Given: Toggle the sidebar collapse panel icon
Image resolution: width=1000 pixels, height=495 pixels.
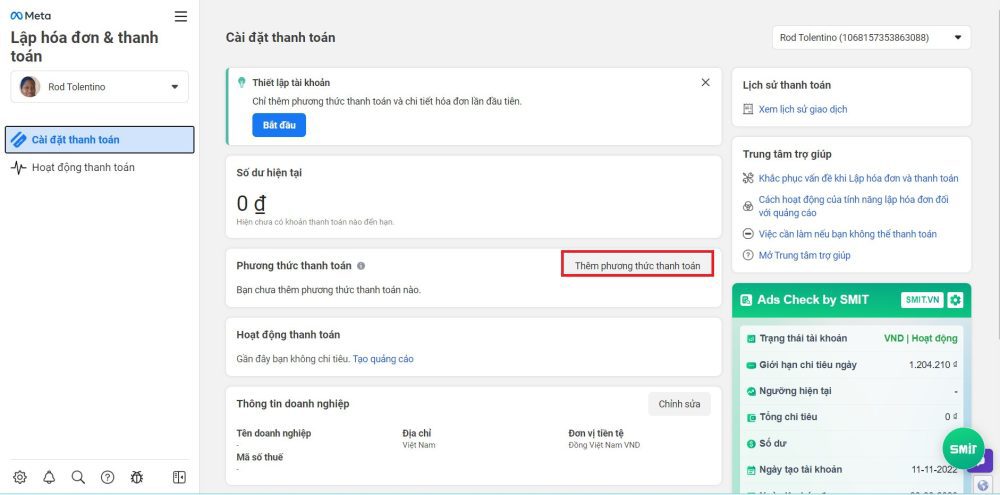Looking at the screenshot, I should pyautogui.click(x=179, y=477).
